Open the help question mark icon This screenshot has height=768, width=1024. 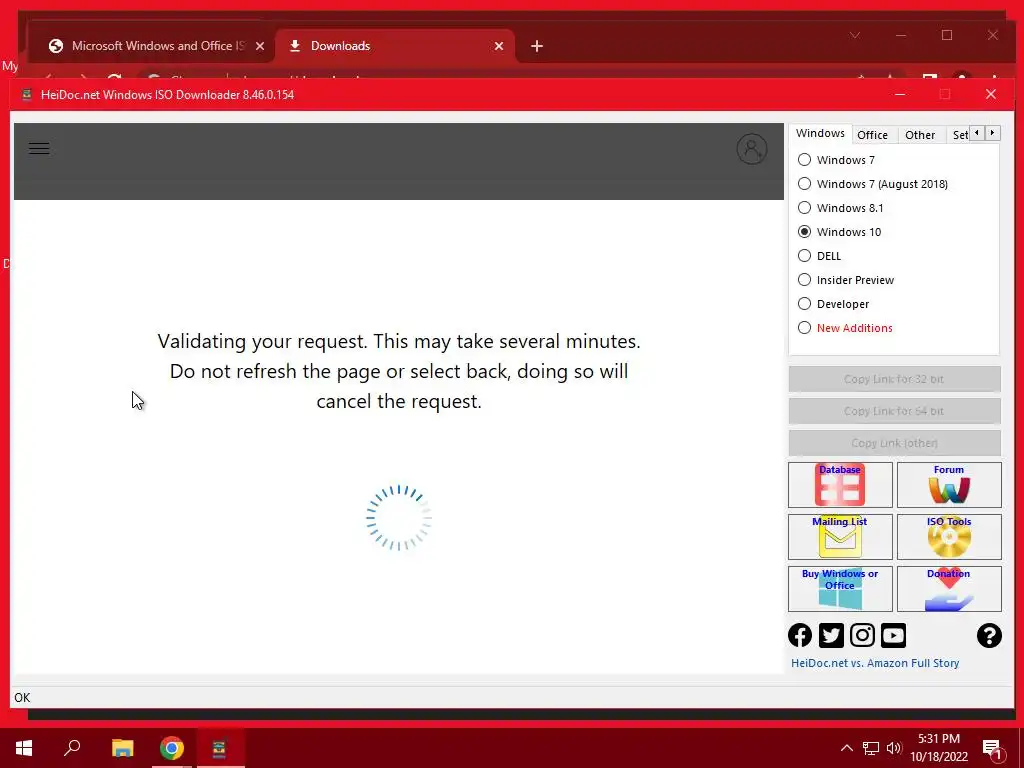tap(989, 635)
